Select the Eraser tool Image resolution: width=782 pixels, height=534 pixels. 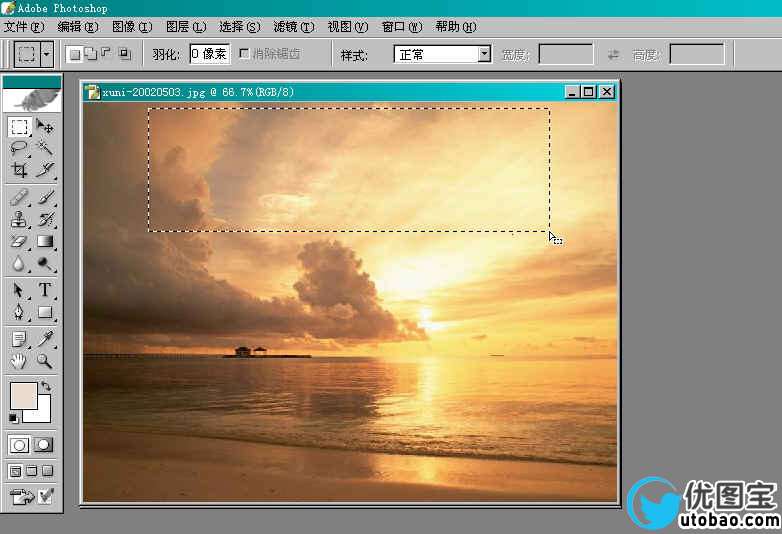[x=19, y=241]
